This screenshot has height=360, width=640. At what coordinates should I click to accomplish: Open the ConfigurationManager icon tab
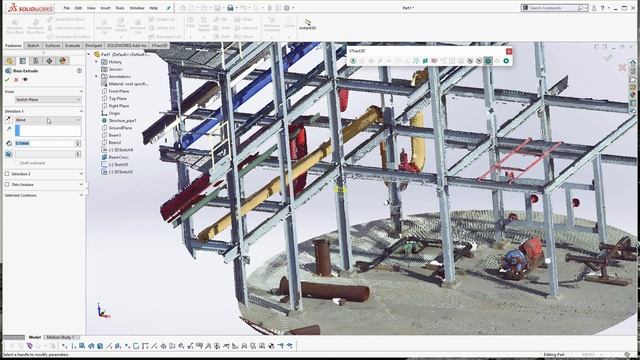click(x=36, y=61)
